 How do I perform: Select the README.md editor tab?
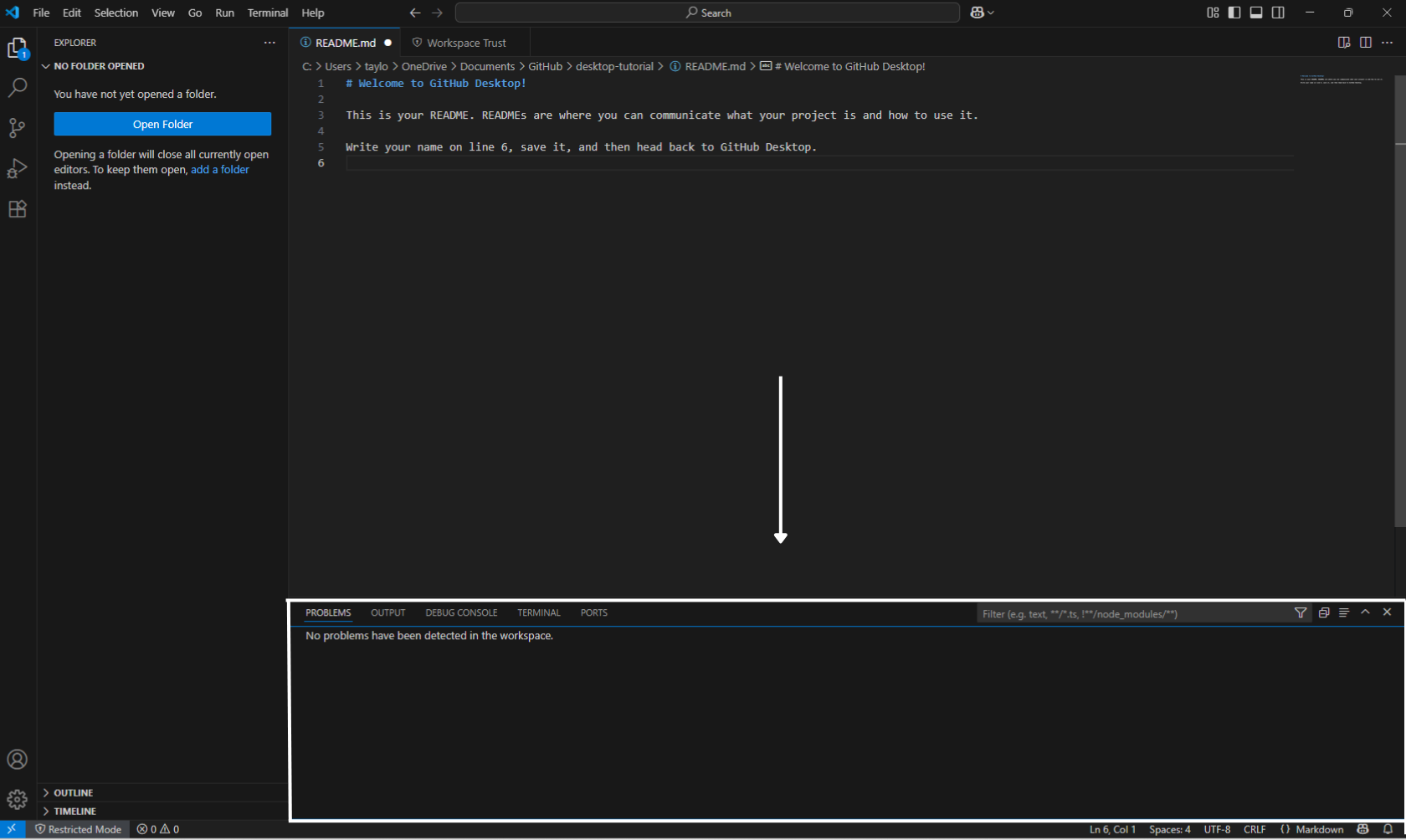(x=346, y=43)
